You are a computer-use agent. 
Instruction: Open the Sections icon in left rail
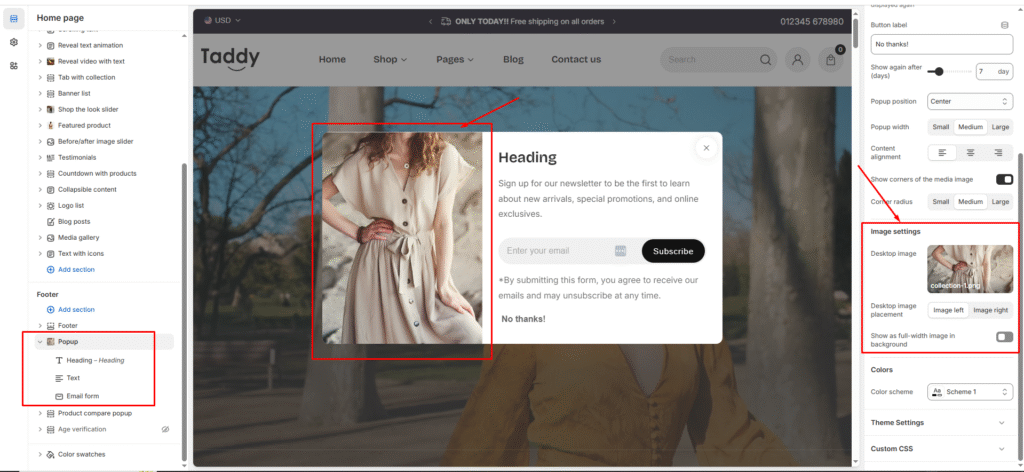tap(14, 18)
